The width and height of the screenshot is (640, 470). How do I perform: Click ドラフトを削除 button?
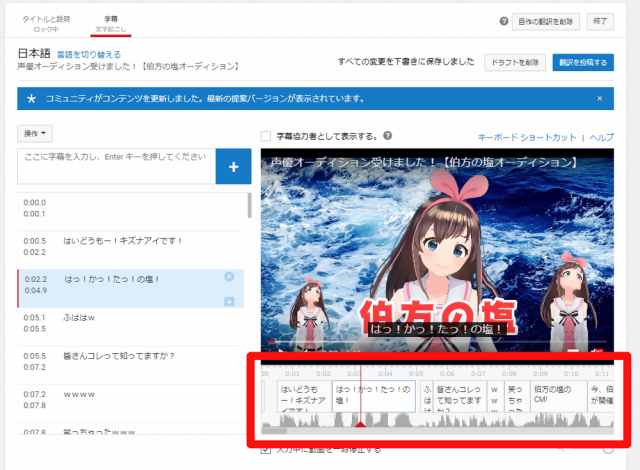coord(515,62)
